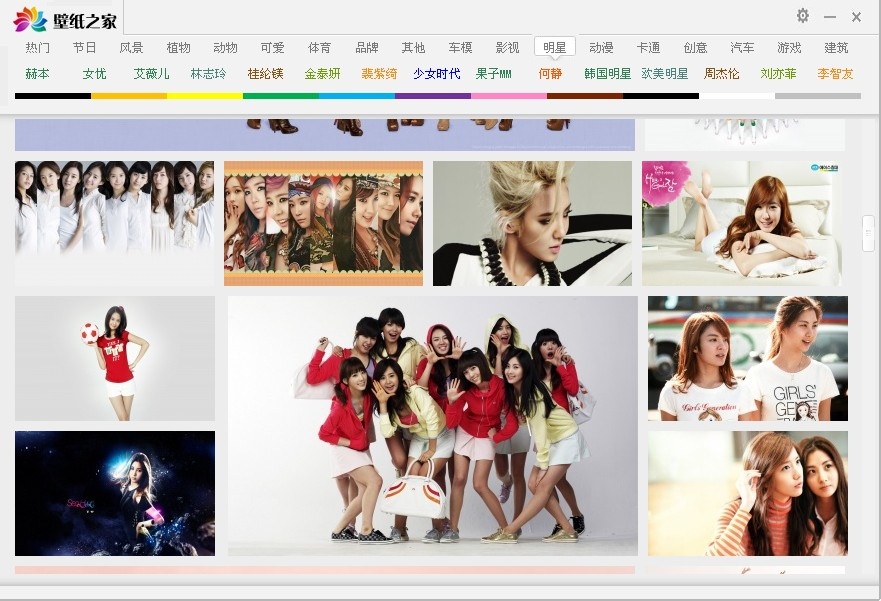
Task: Filter wallpapers by blue color bar
Action: tap(357, 96)
